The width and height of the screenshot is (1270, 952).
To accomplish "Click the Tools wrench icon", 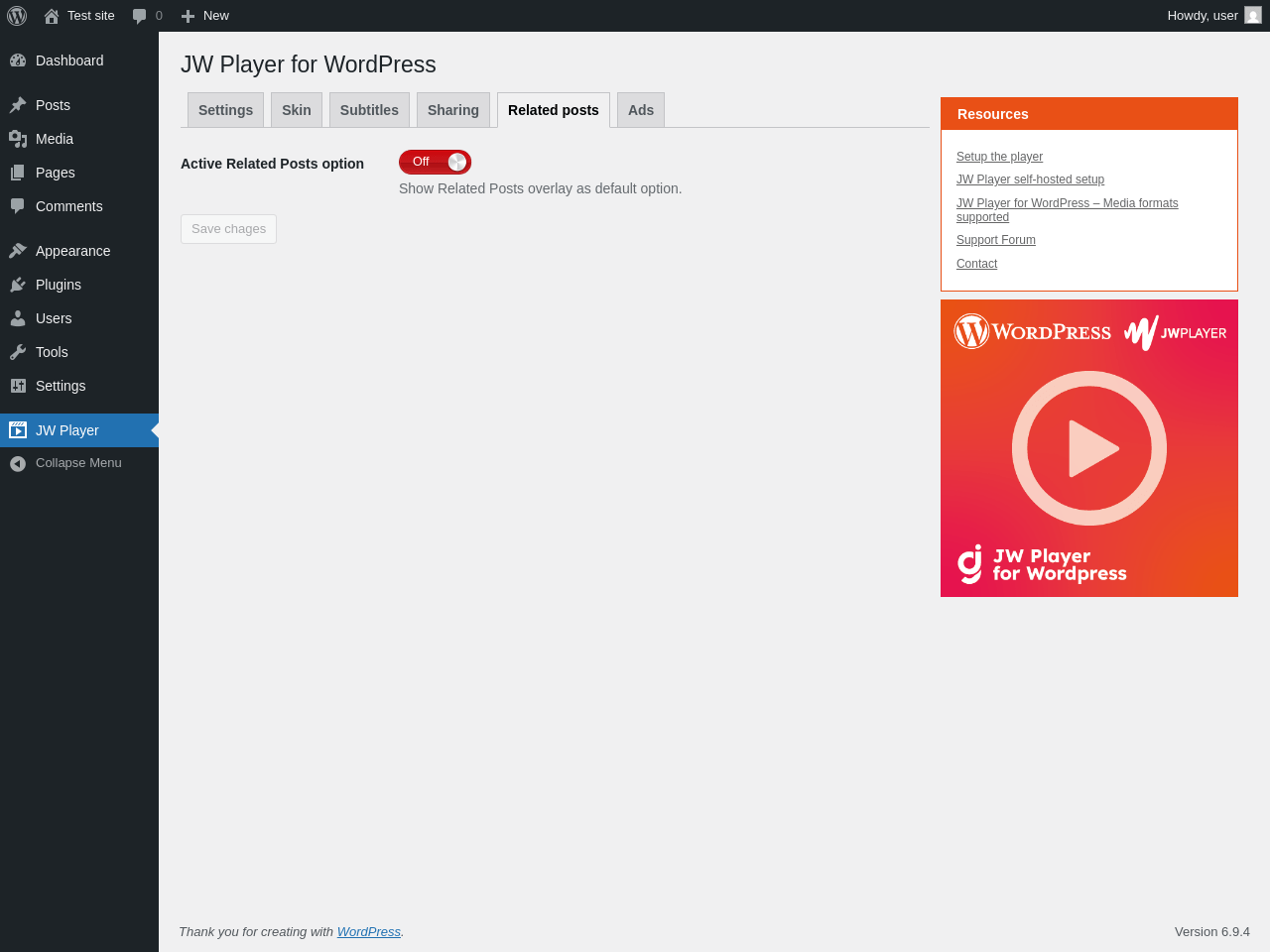I will 18,352.
